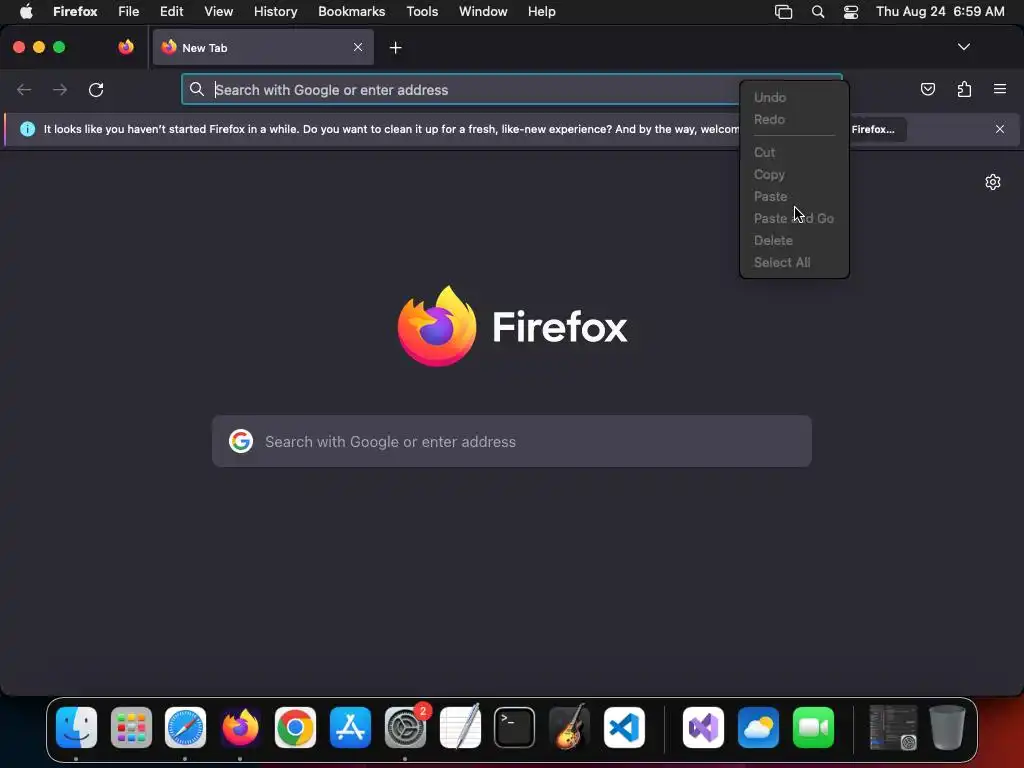Open the File menu
The height and width of the screenshot is (768, 1024).
tap(128, 12)
